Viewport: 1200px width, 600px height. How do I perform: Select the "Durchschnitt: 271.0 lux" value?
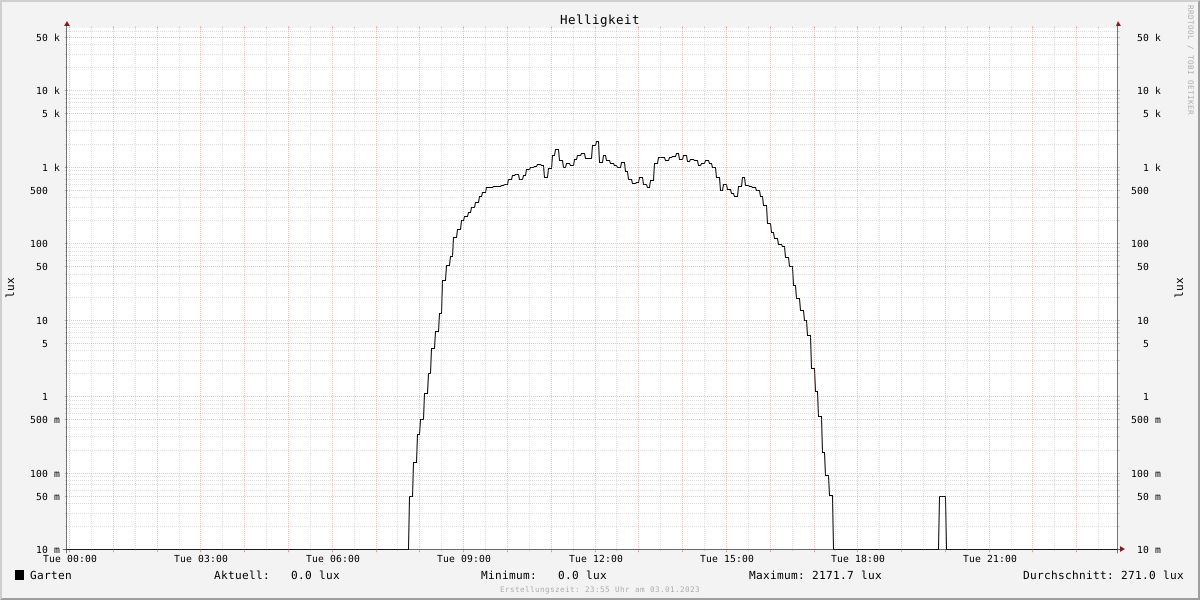pyautogui.click(x=1103, y=575)
